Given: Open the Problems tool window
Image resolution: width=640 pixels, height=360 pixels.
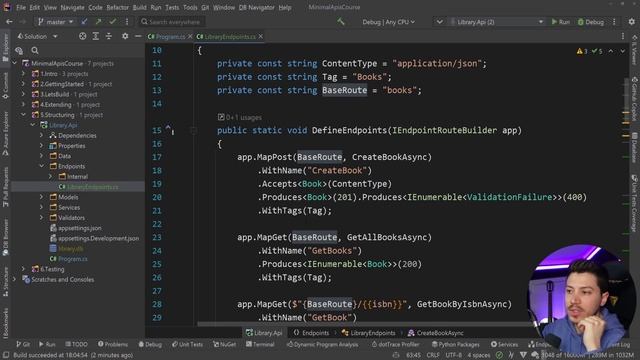Looking at the screenshot, I should coord(113,344).
